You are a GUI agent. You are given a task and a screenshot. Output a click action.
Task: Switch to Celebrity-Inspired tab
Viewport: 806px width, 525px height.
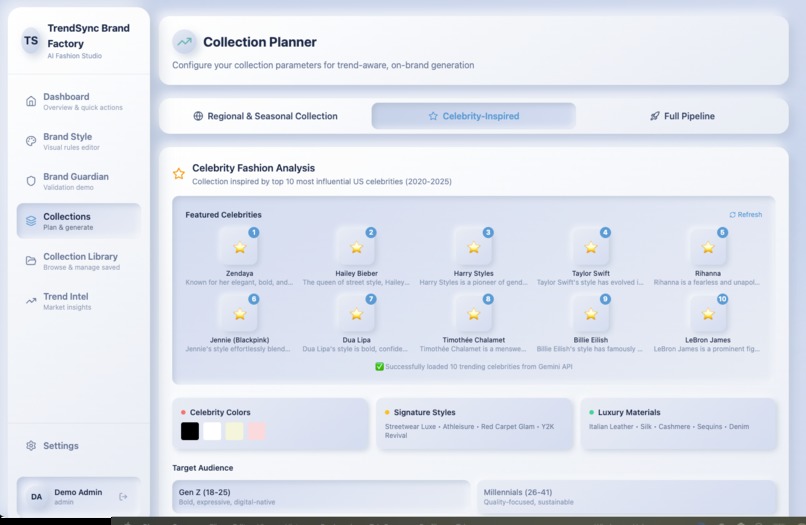coord(473,116)
